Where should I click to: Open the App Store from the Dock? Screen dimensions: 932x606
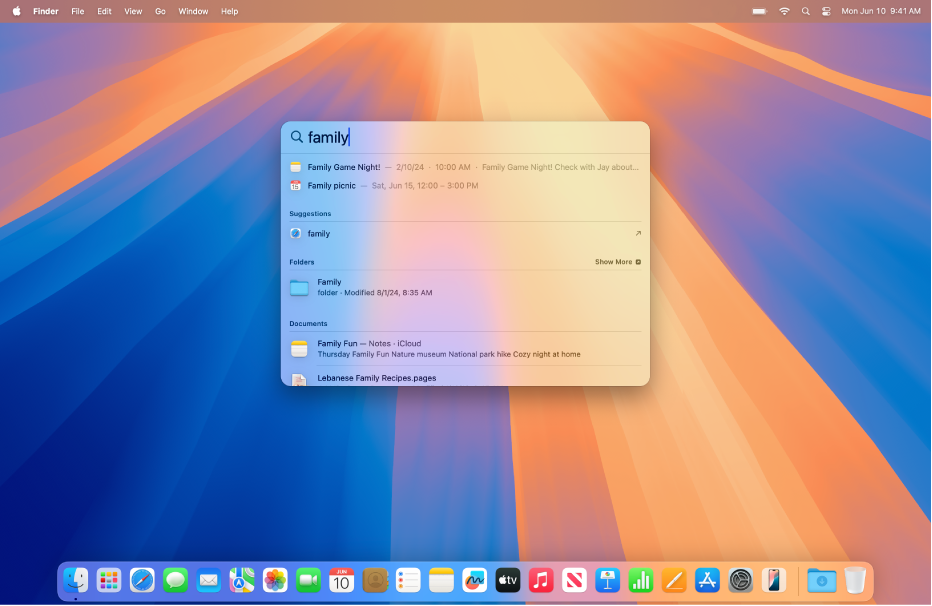(x=707, y=580)
